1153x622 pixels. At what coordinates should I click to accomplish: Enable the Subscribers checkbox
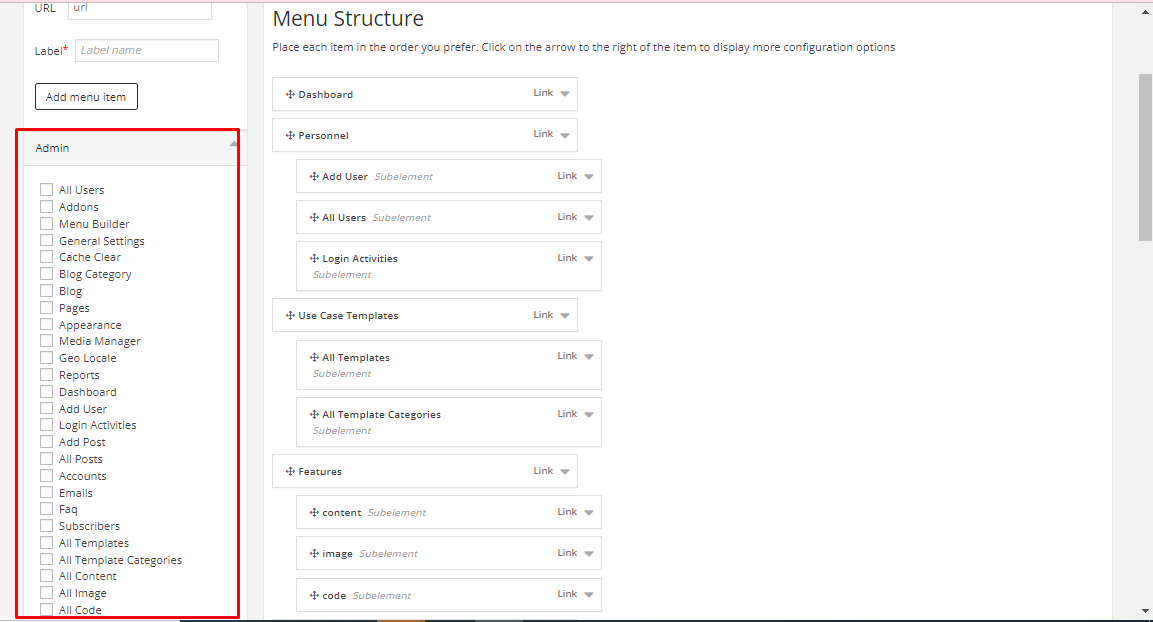click(x=46, y=526)
